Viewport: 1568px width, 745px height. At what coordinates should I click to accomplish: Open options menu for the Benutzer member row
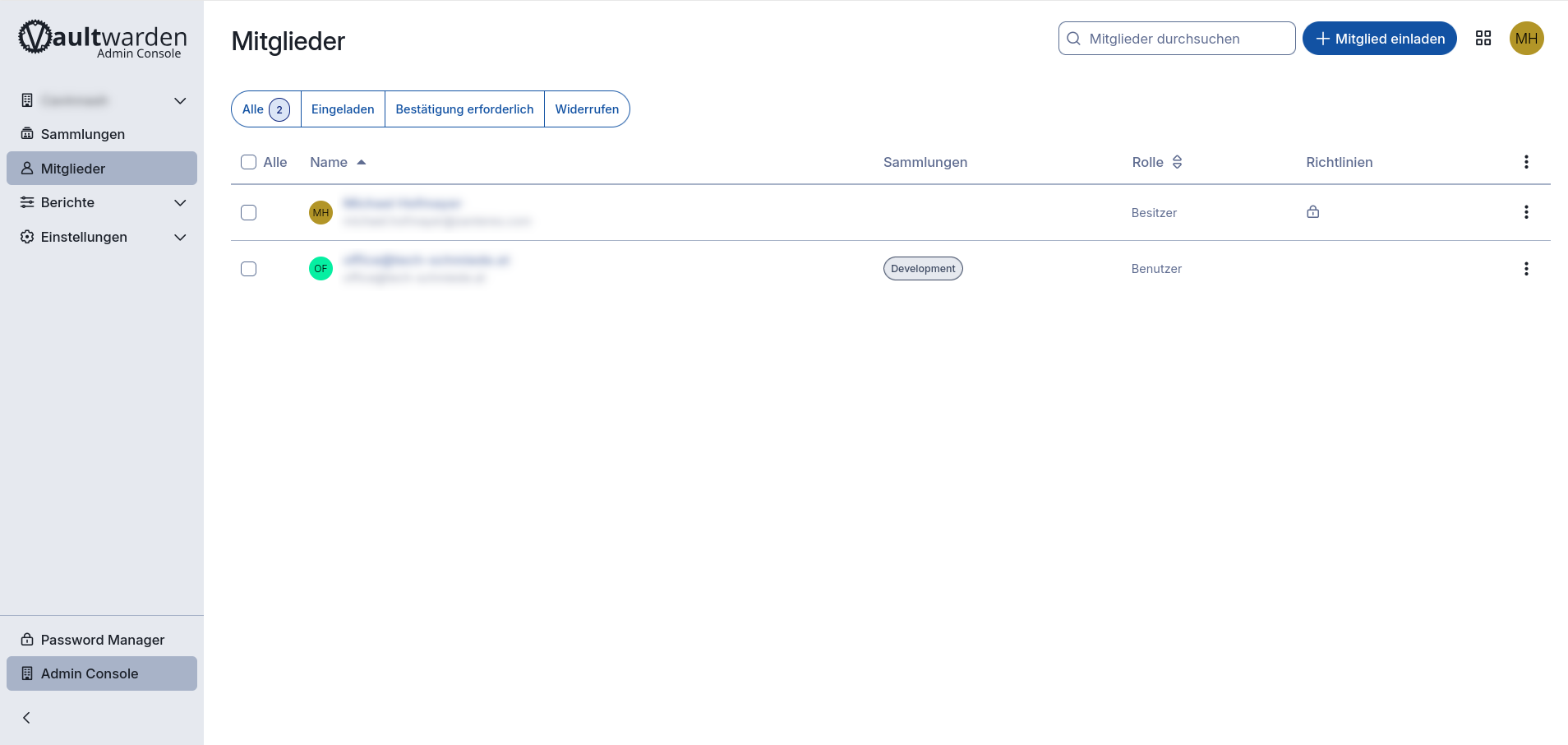1525,269
